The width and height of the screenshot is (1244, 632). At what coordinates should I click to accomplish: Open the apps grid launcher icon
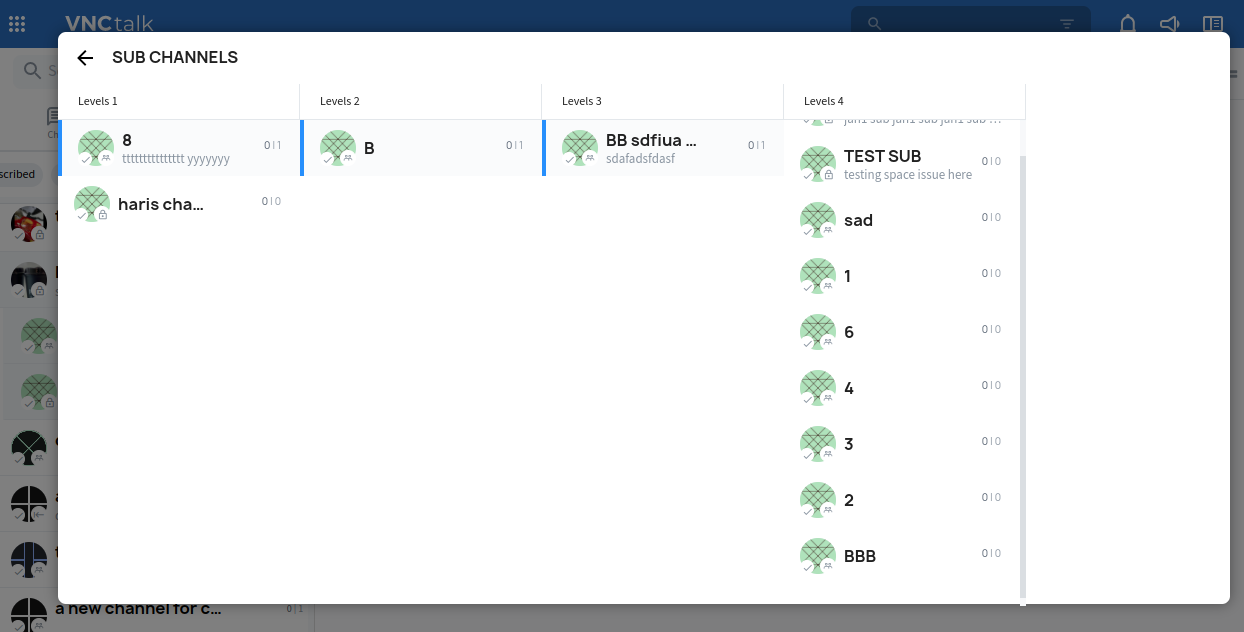[17, 24]
